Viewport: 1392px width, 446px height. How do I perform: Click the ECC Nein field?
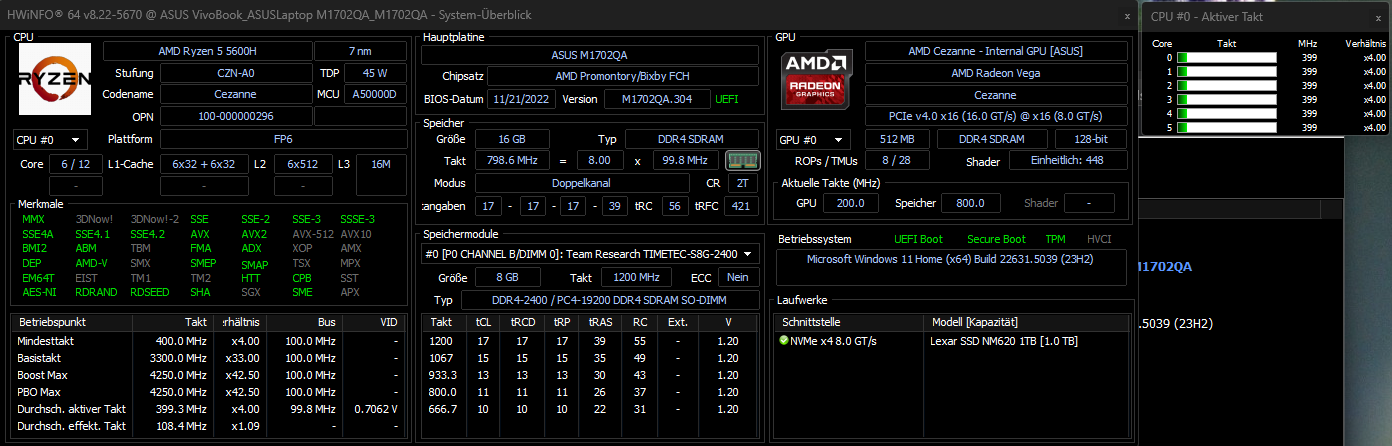pyautogui.click(x=738, y=277)
